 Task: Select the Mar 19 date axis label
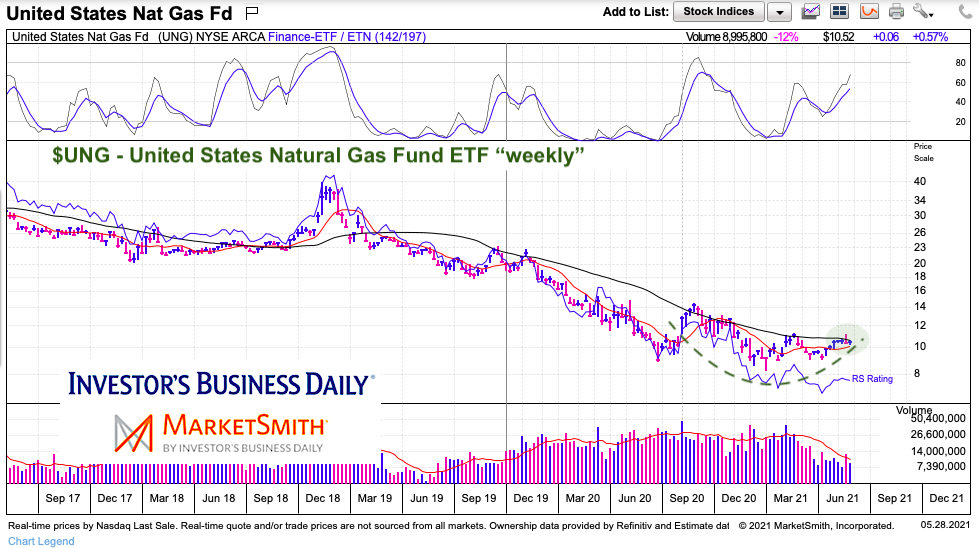point(375,498)
